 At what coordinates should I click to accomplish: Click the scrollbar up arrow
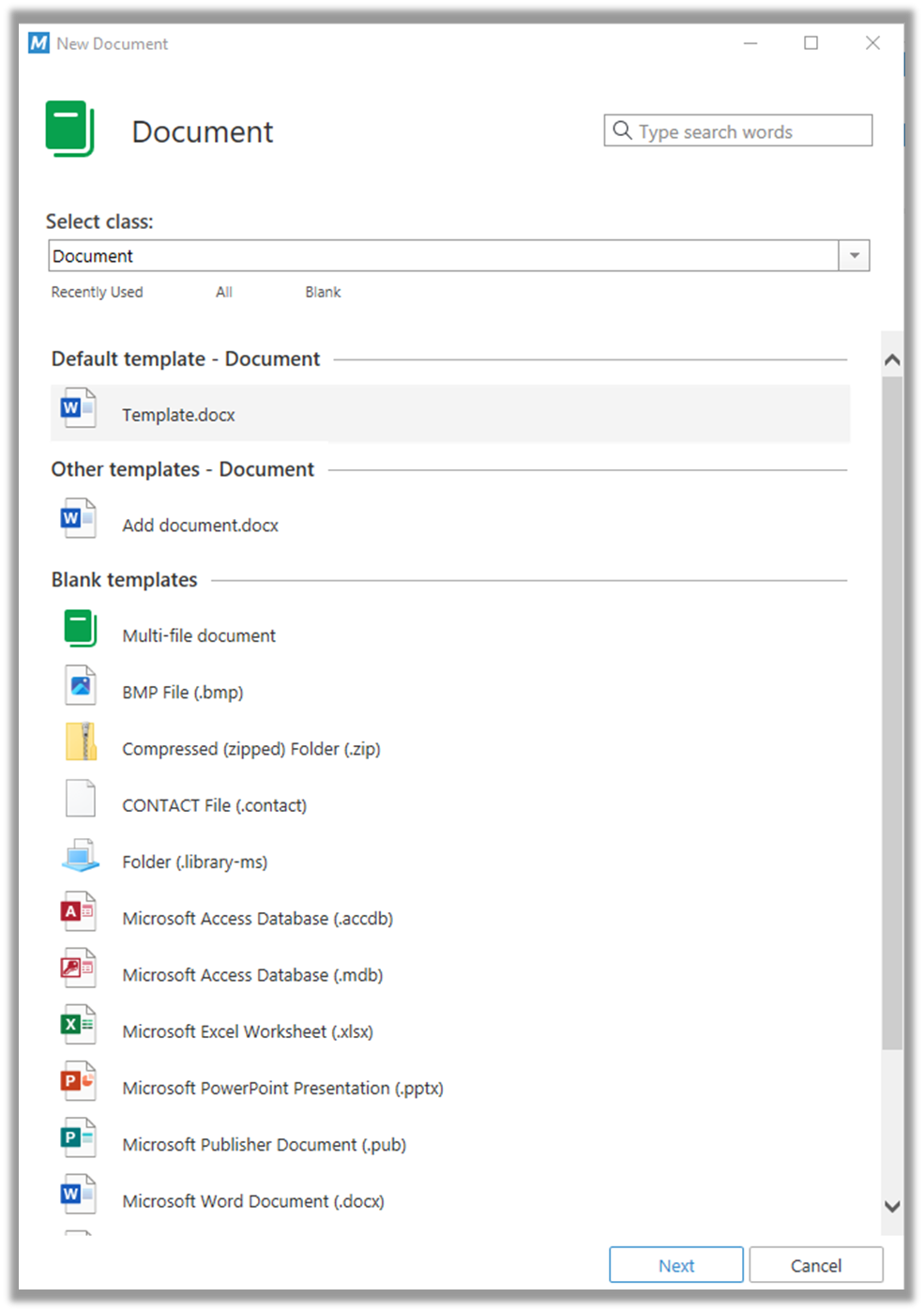pyautogui.click(x=892, y=359)
